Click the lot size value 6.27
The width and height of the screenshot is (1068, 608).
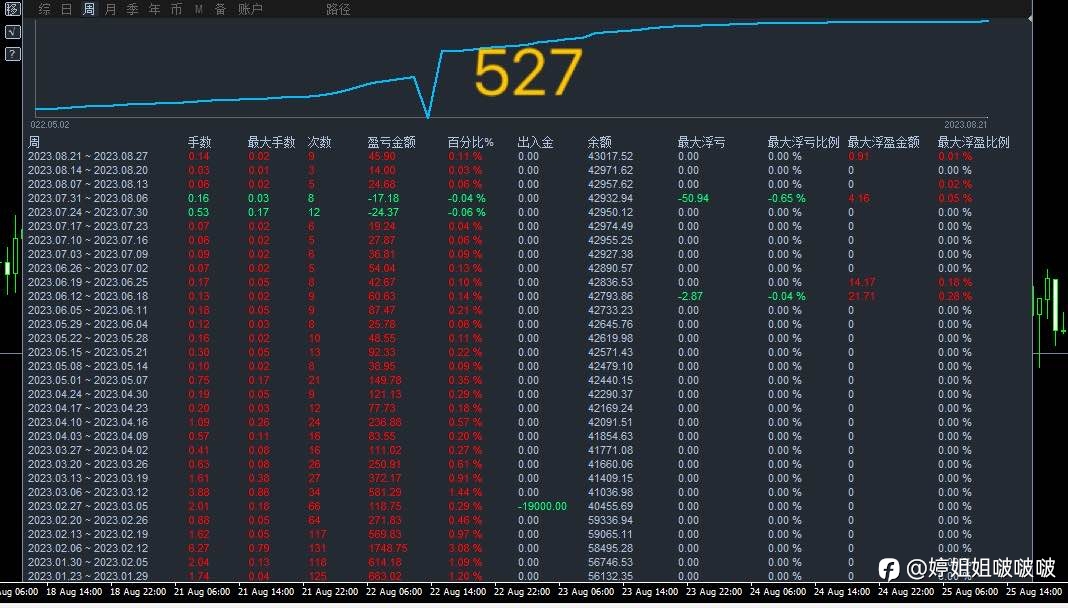199,548
